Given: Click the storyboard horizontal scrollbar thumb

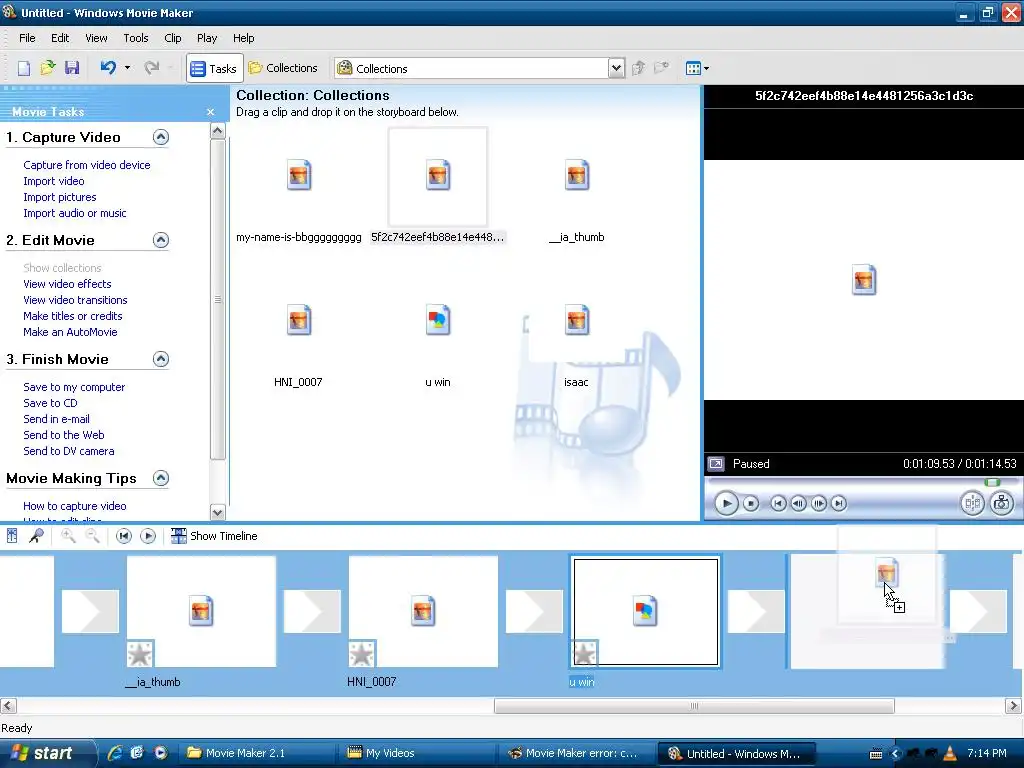Looking at the screenshot, I should [x=694, y=706].
